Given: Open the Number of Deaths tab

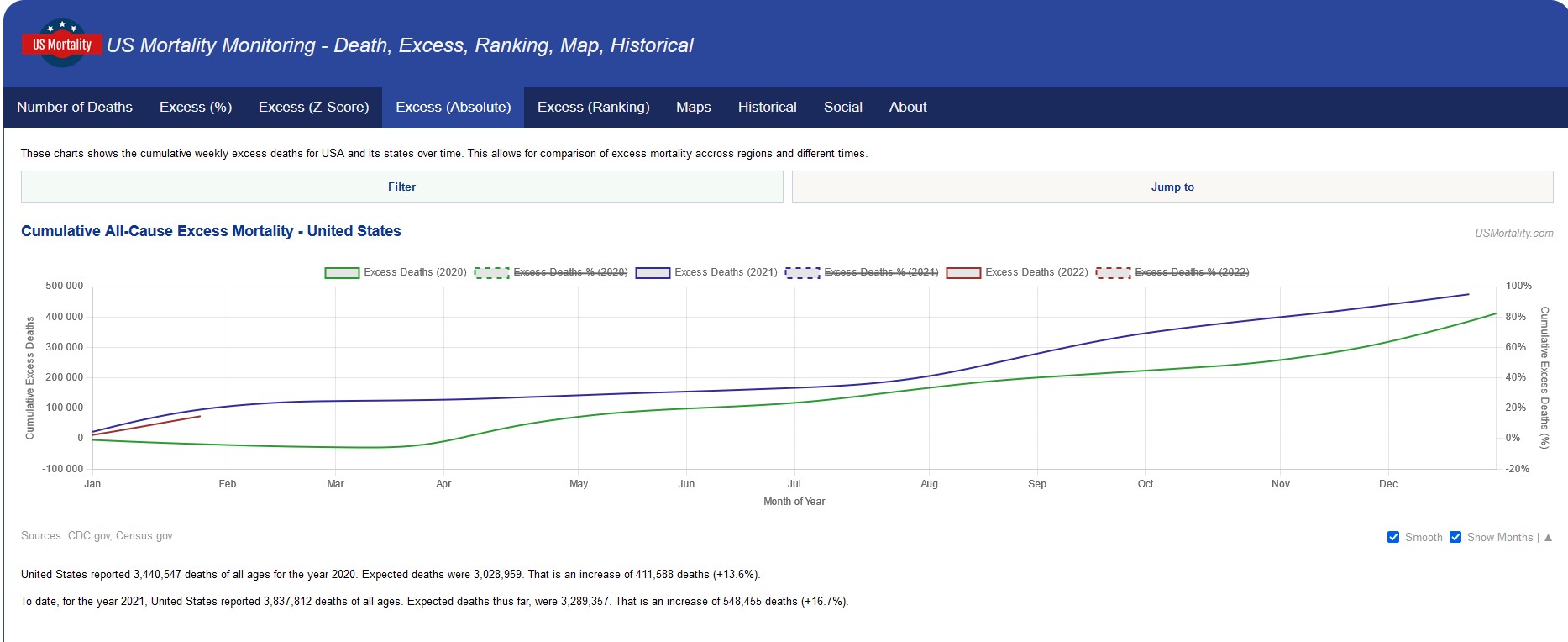Looking at the screenshot, I should click(75, 107).
